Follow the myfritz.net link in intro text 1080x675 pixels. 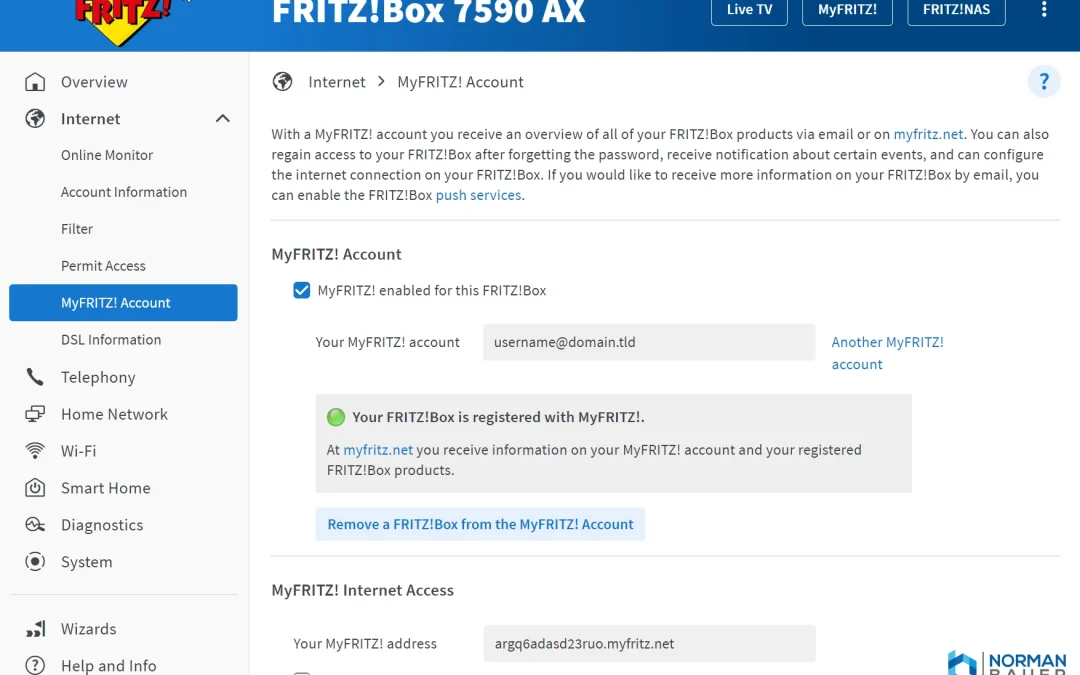[928, 134]
